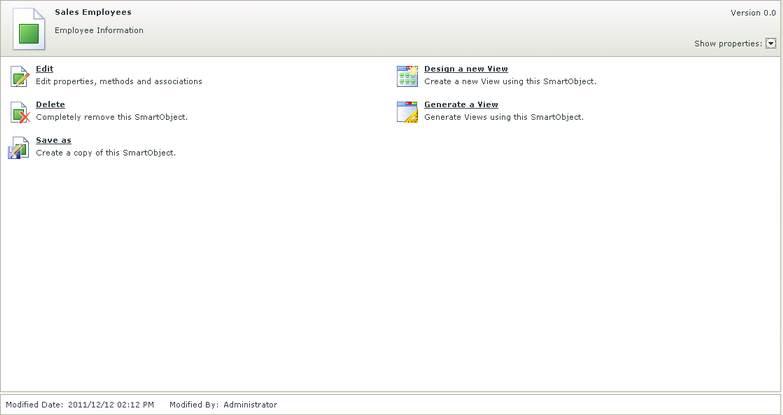Image resolution: width=783 pixels, height=415 pixels.
Task: Open the Save as link
Action: click(53, 140)
